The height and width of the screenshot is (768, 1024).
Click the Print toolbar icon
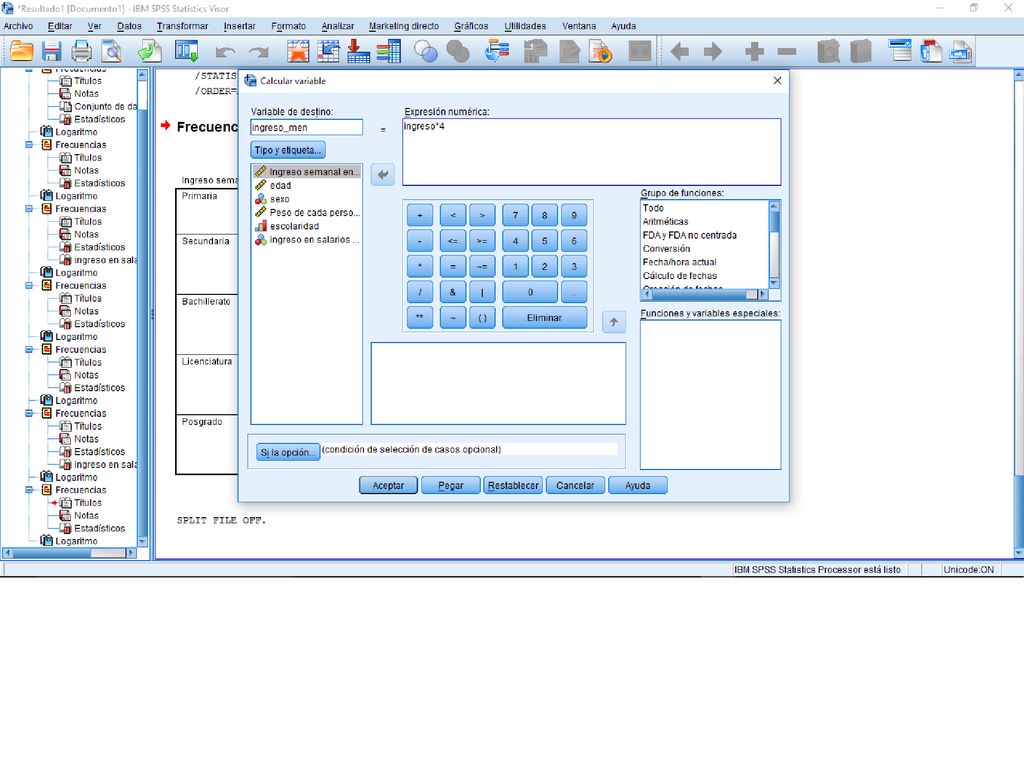click(82, 51)
